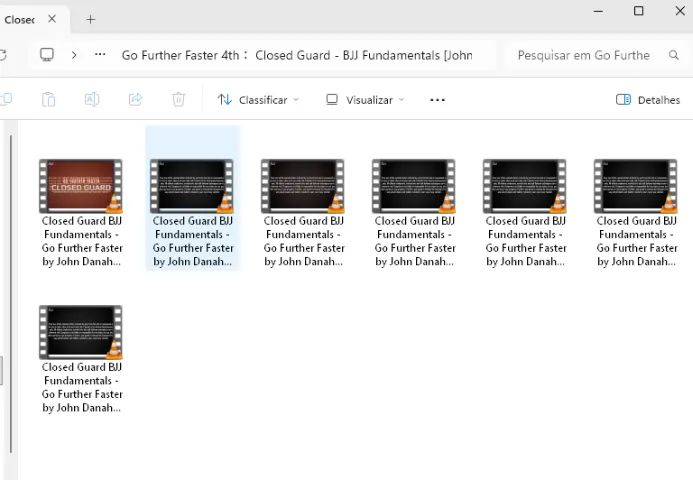The image size is (693, 480).
Task: Go to the Go Further Faster 4th breadcrumb
Action: pos(180,55)
